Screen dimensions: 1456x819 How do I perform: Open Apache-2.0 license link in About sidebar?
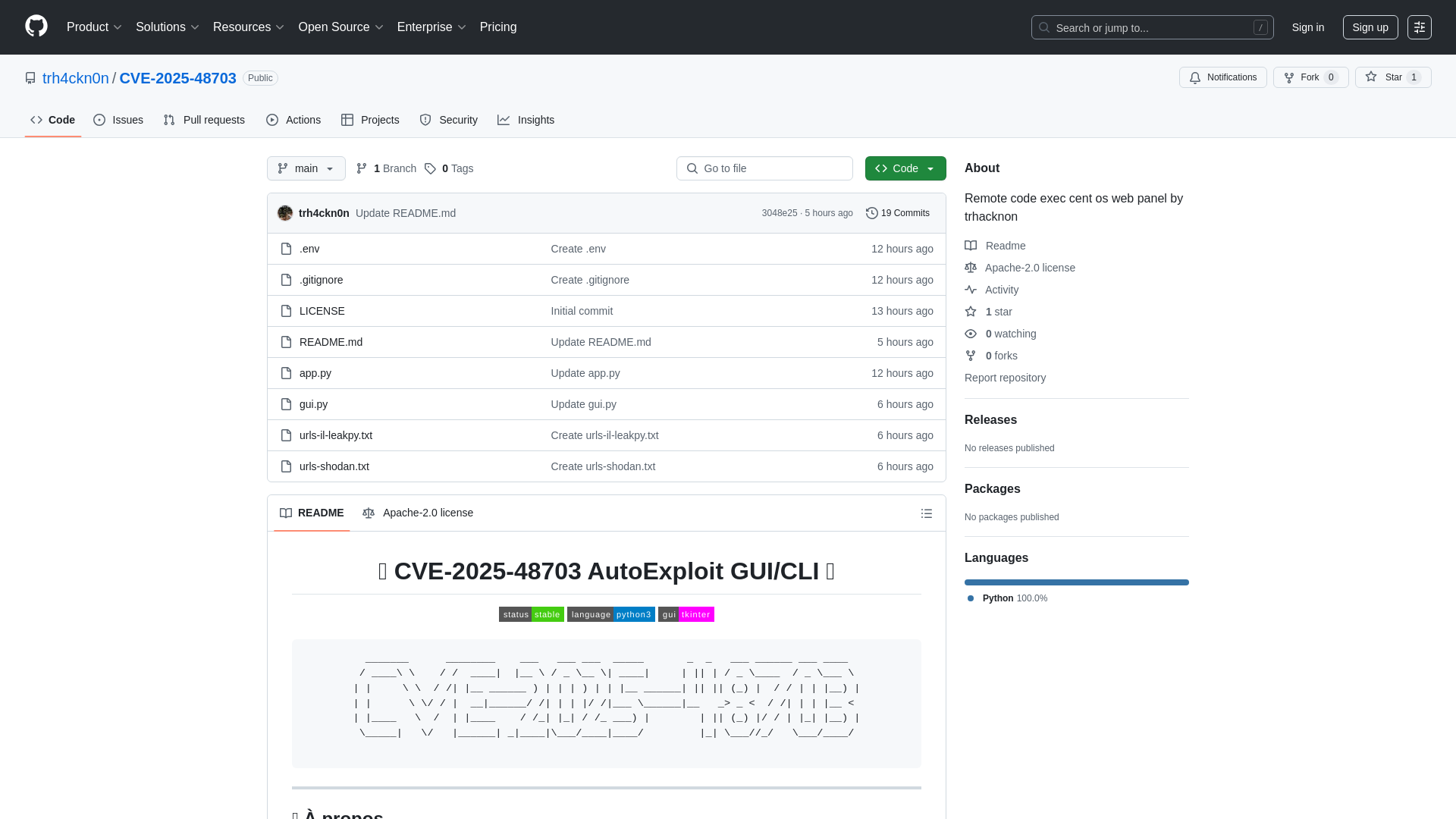[1020, 268]
